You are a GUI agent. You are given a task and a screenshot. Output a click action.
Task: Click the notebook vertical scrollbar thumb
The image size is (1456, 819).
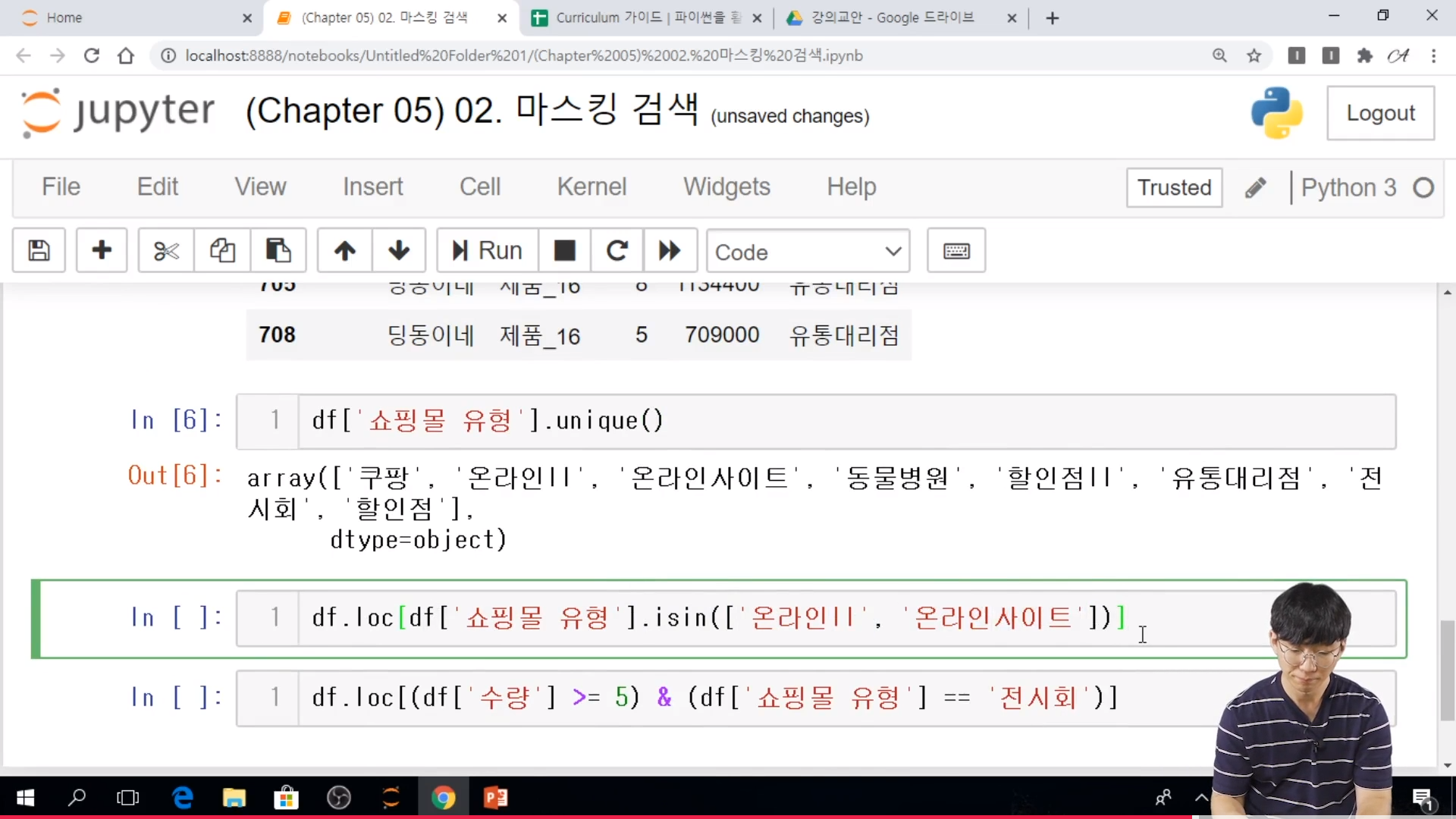[x=1447, y=669]
